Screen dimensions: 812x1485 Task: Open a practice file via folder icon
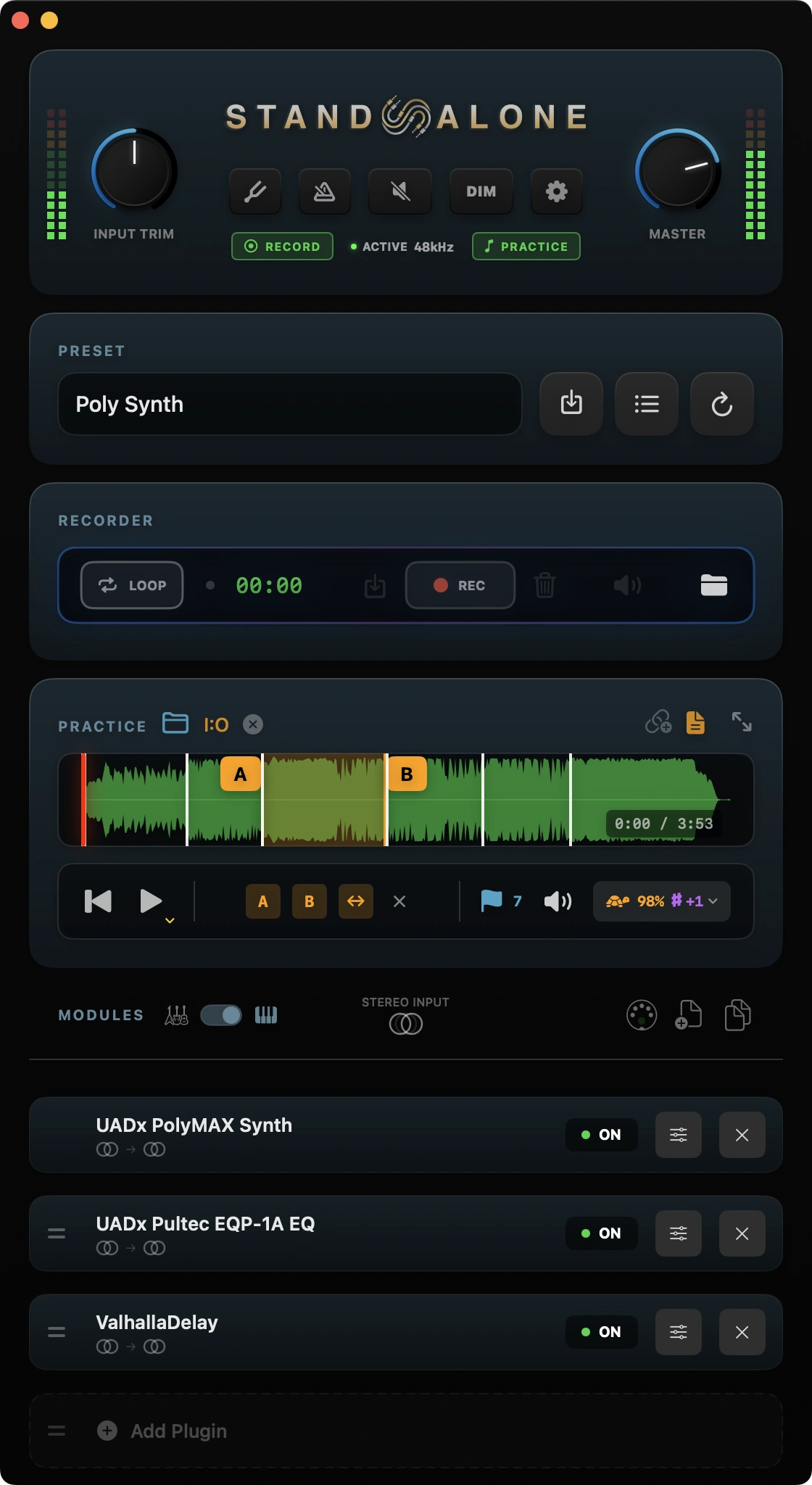175,723
